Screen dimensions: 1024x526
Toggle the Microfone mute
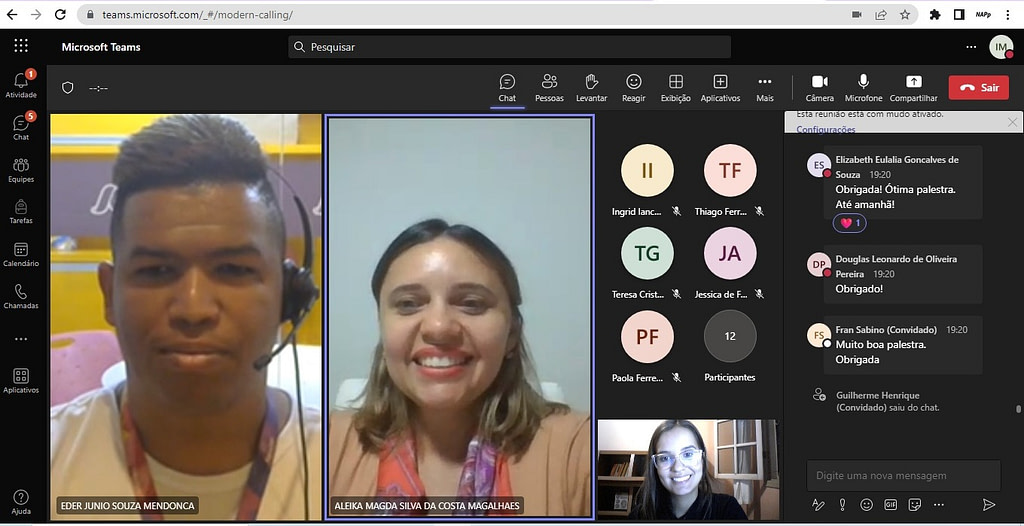pos(863,88)
